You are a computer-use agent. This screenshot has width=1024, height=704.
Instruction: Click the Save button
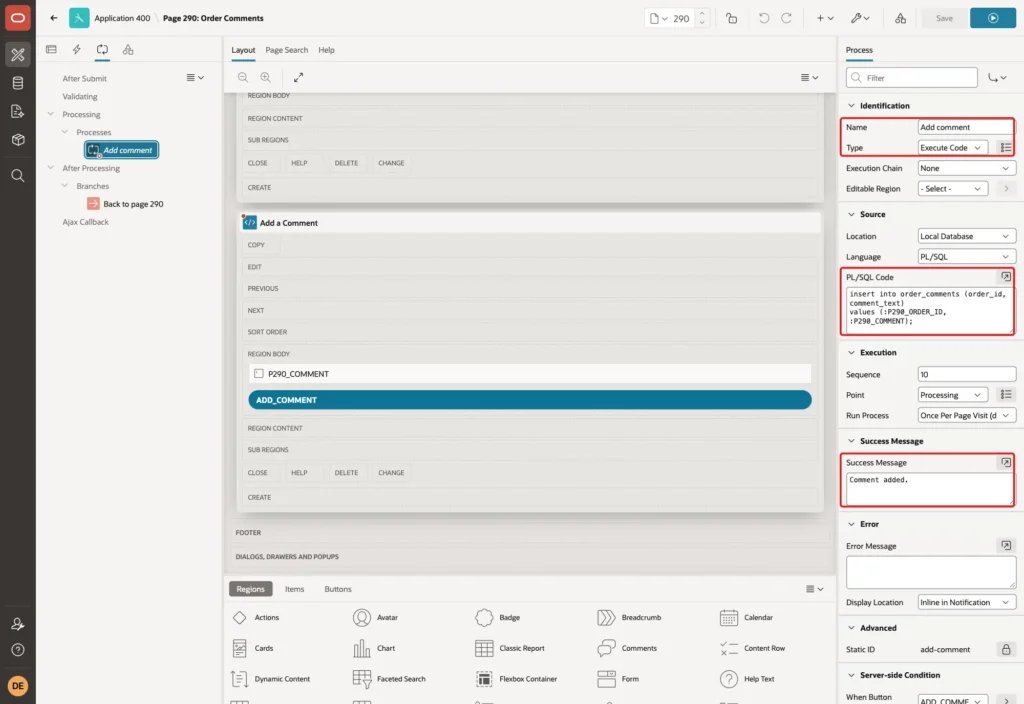[944, 18]
